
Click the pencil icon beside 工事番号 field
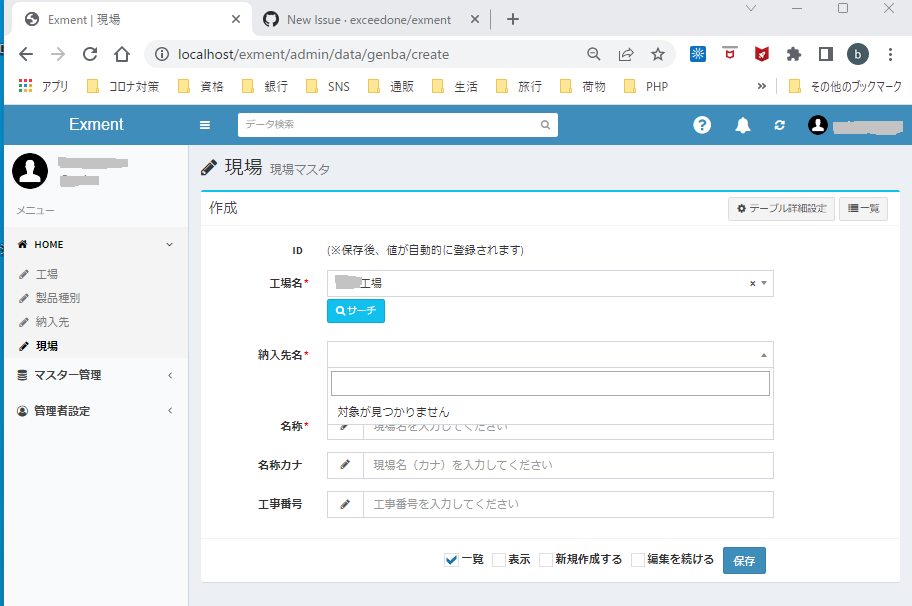pos(345,504)
